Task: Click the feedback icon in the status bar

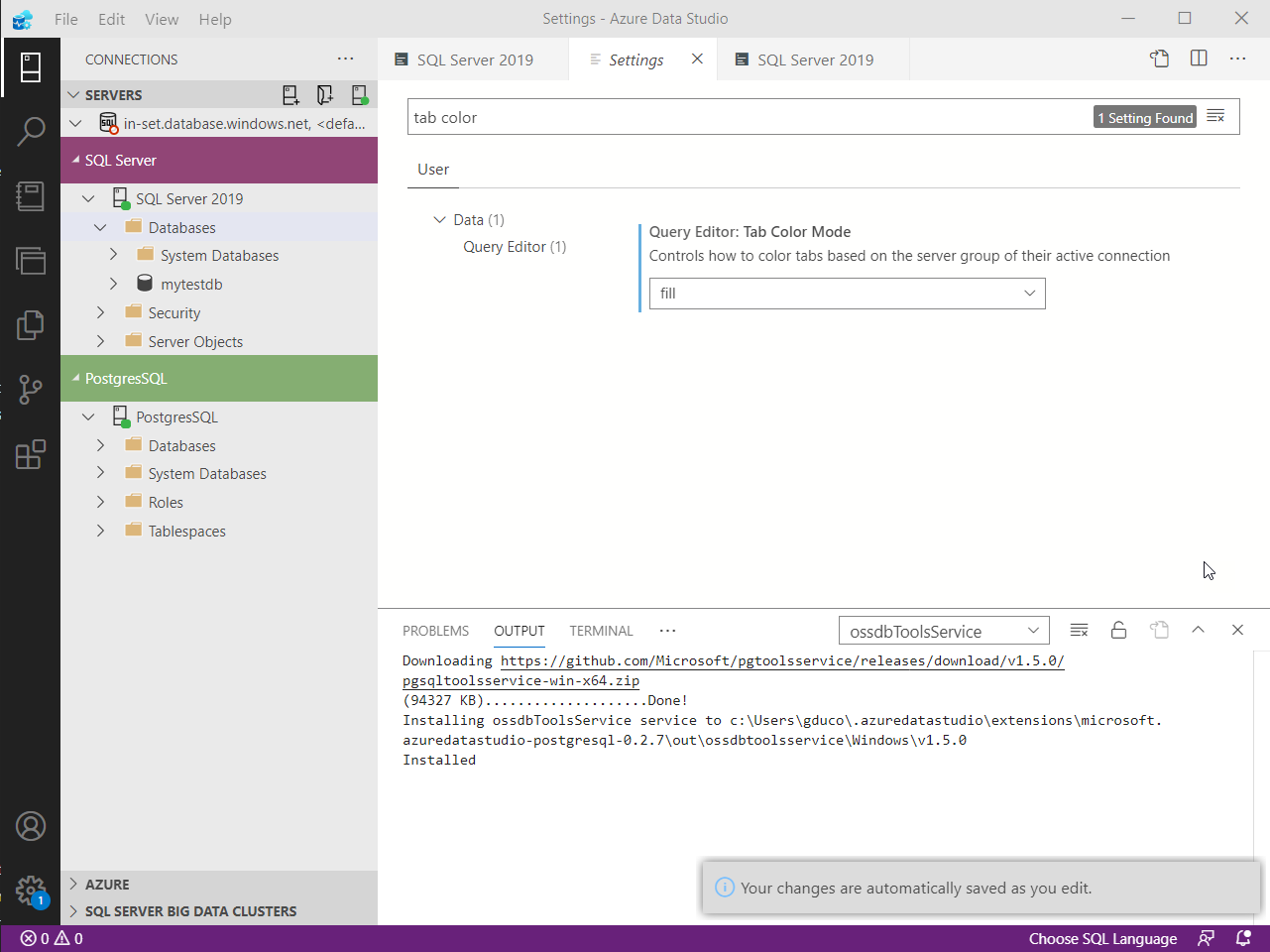Action: click(x=1206, y=938)
